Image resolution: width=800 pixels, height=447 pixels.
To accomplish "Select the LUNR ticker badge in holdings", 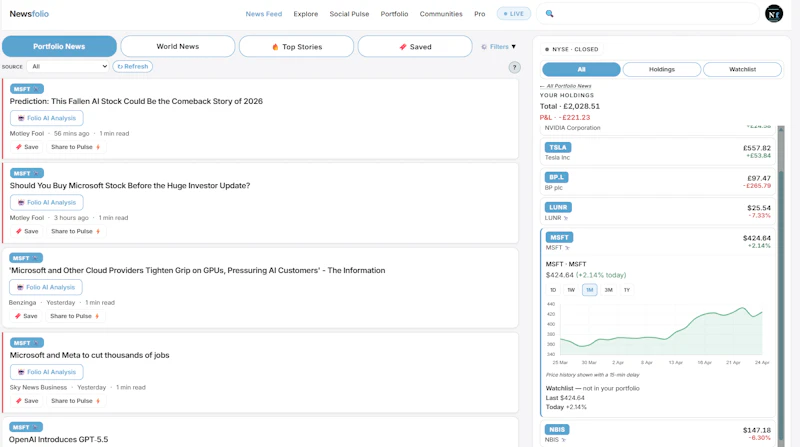I will (x=558, y=207).
